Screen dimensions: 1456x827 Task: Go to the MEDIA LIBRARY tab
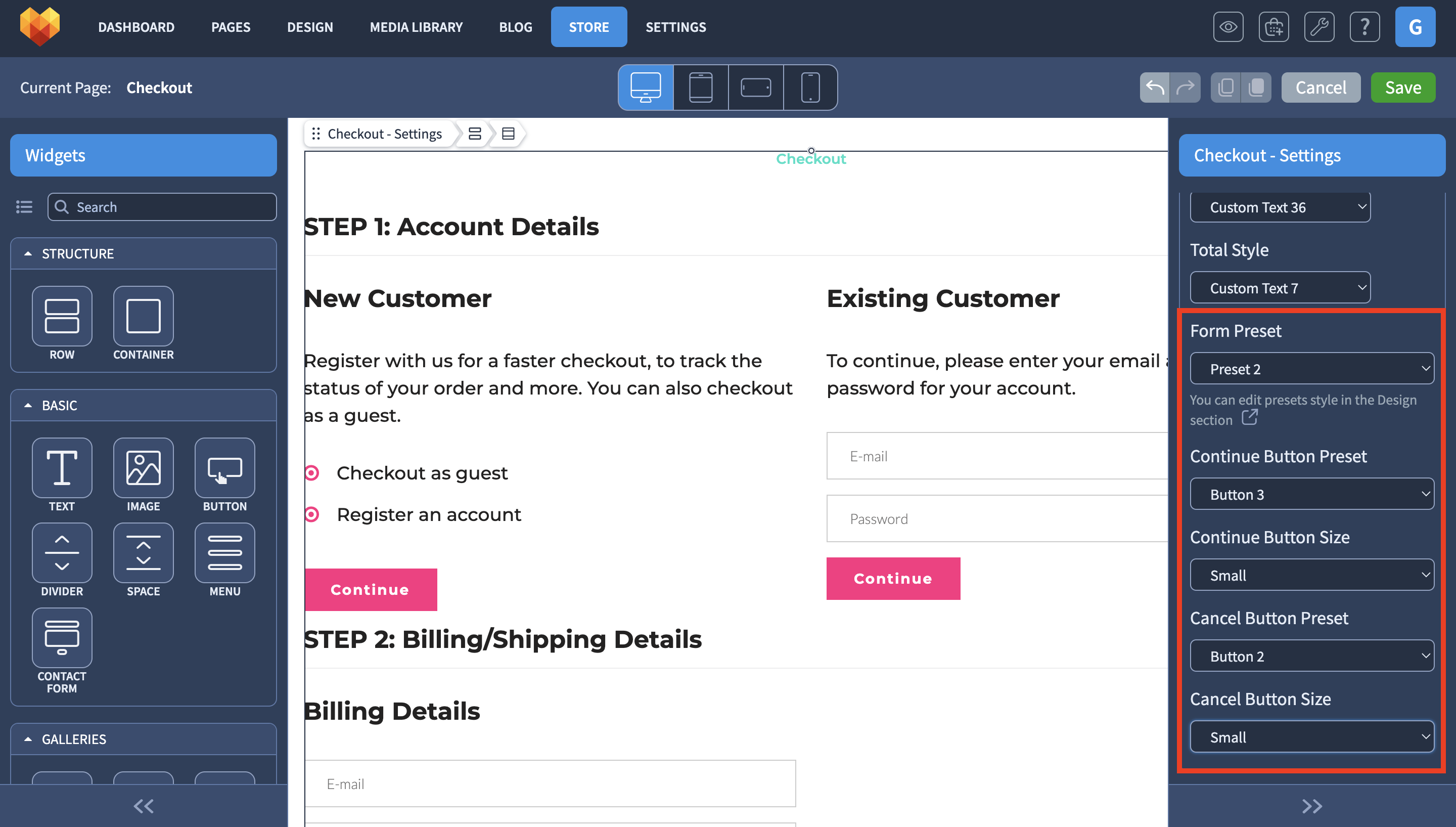tap(416, 27)
